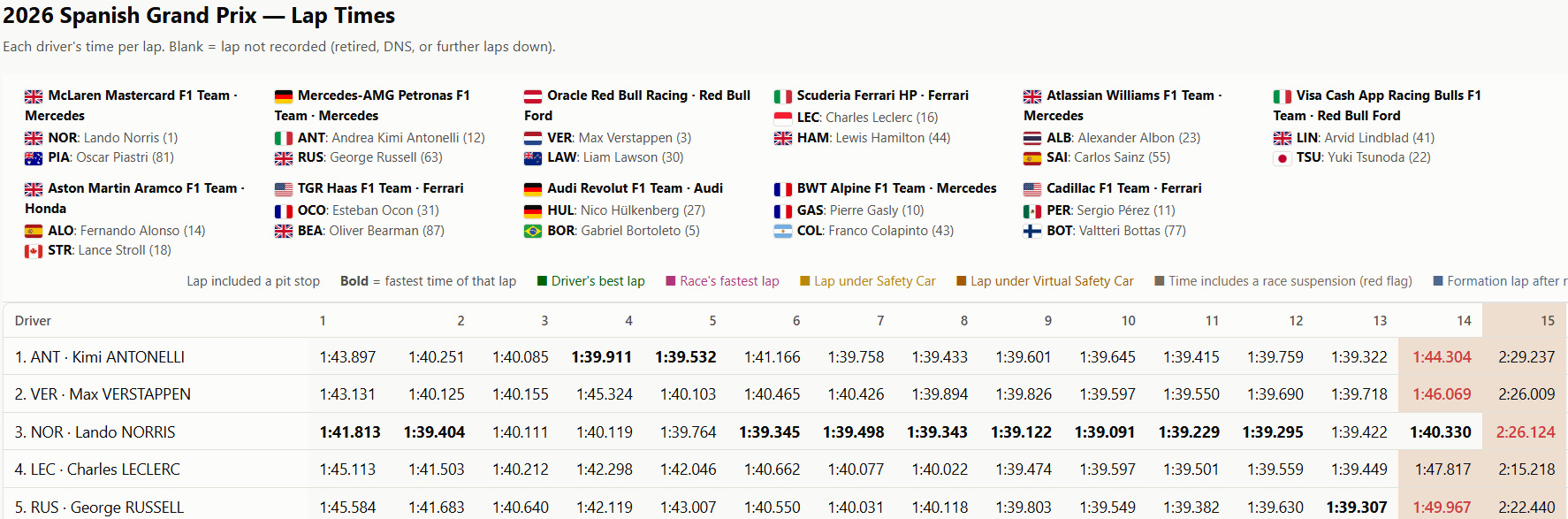Click Antonelli's bold lap 5 time 1:39.532
This screenshot has width=1568, height=519.
coord(686,357)
